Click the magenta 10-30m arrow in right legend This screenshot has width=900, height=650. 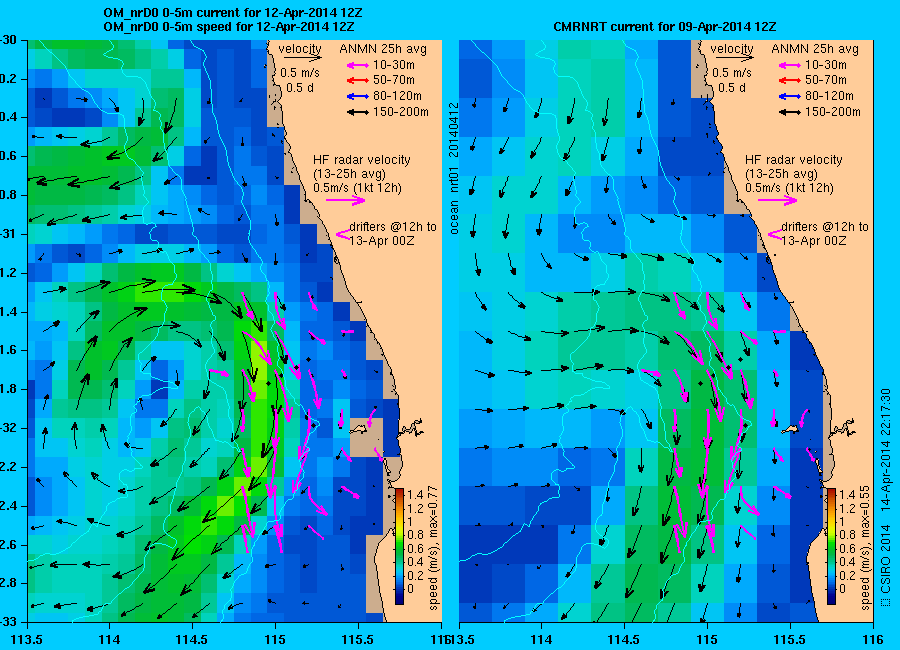click(790, 65)
